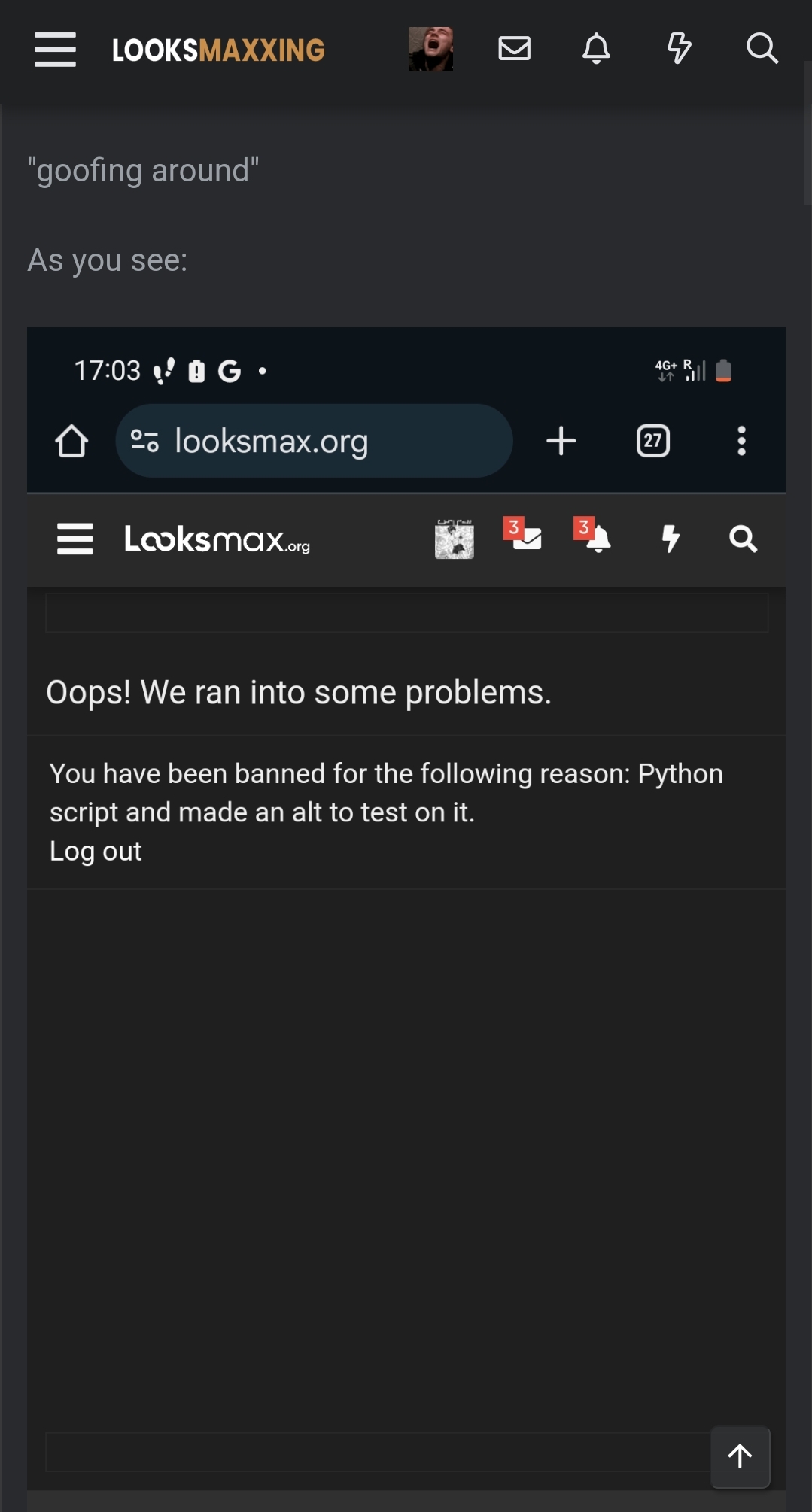Open the browser three-dot options menu

click(741, 441)
